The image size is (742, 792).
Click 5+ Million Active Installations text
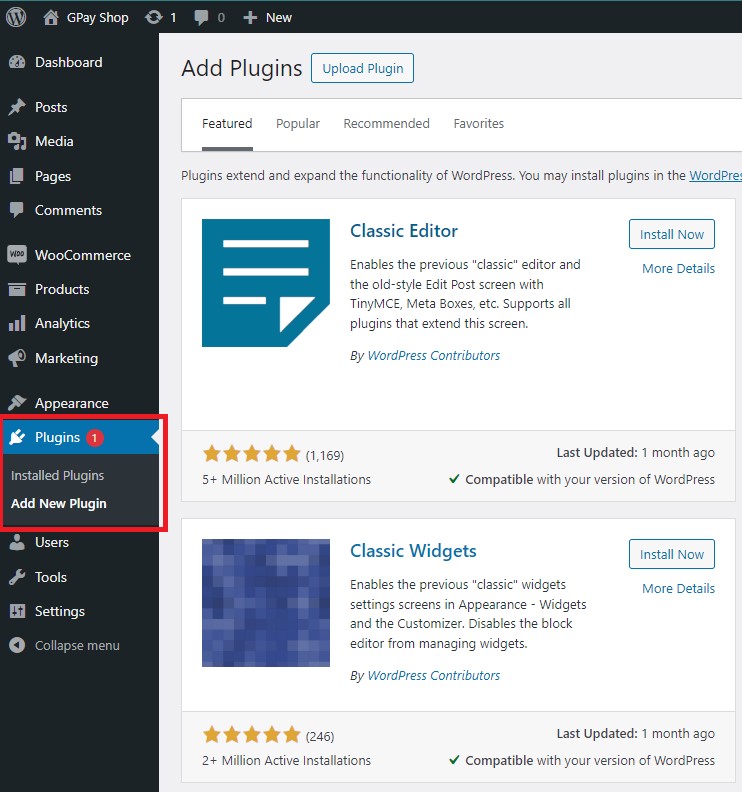(x=286, y=479)
